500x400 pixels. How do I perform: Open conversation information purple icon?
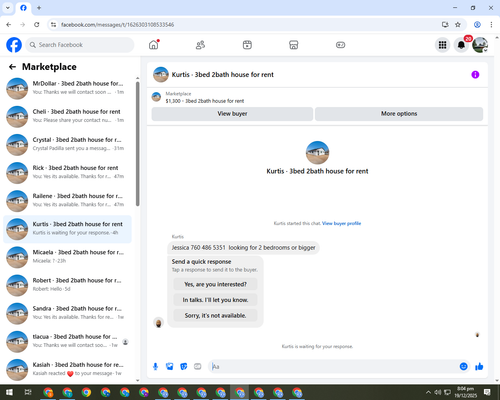click(475, 75)
